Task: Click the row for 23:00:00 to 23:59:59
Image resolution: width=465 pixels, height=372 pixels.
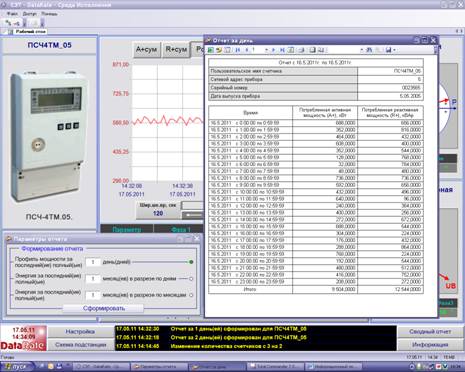Action: (316, 282)
